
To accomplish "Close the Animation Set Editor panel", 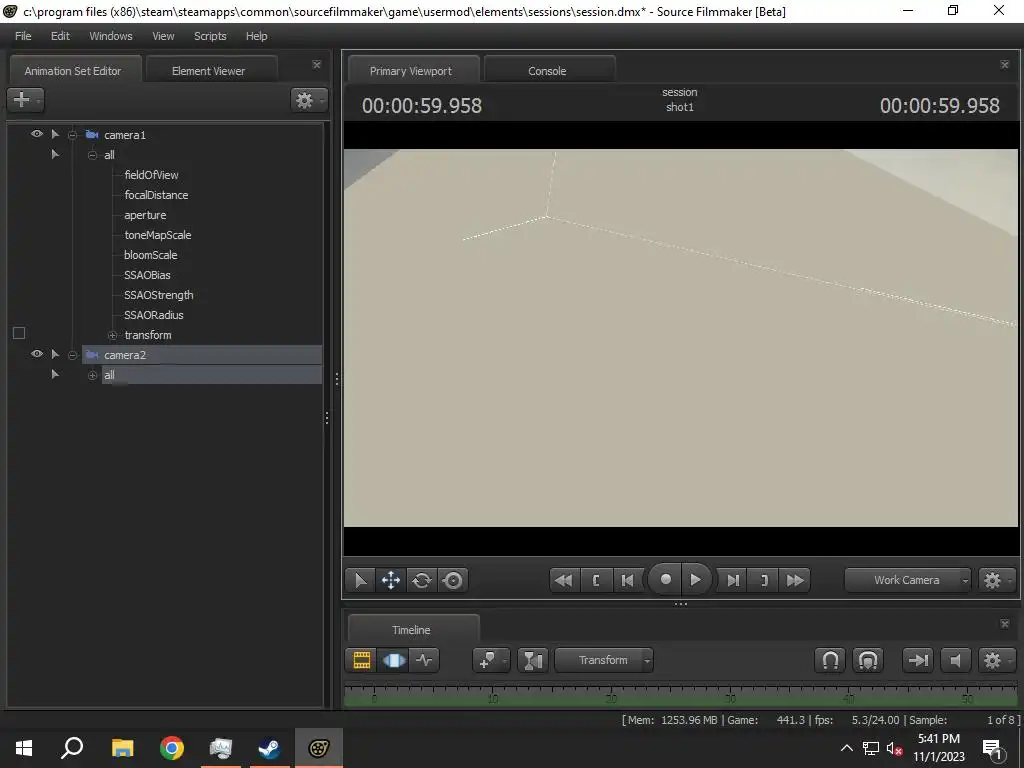I will [317, 65].
